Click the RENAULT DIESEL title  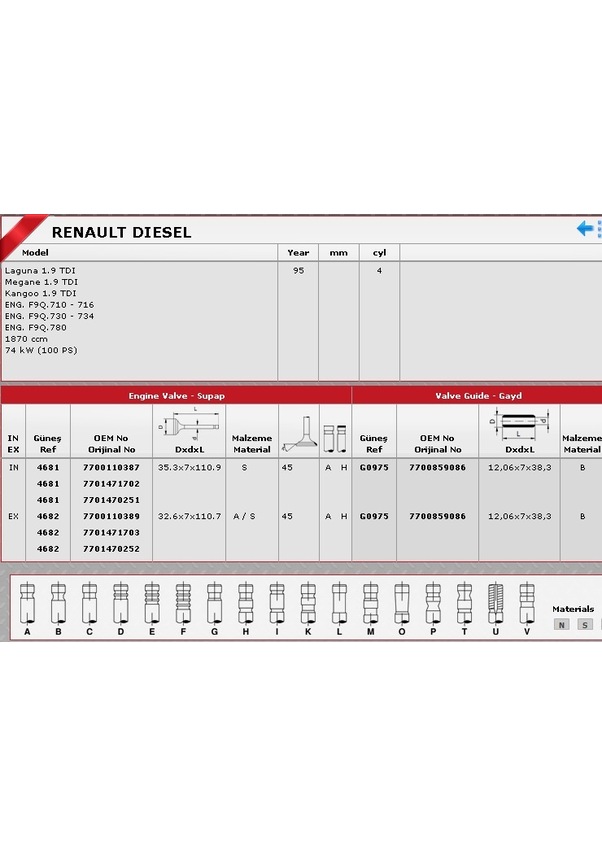[121, 232]
